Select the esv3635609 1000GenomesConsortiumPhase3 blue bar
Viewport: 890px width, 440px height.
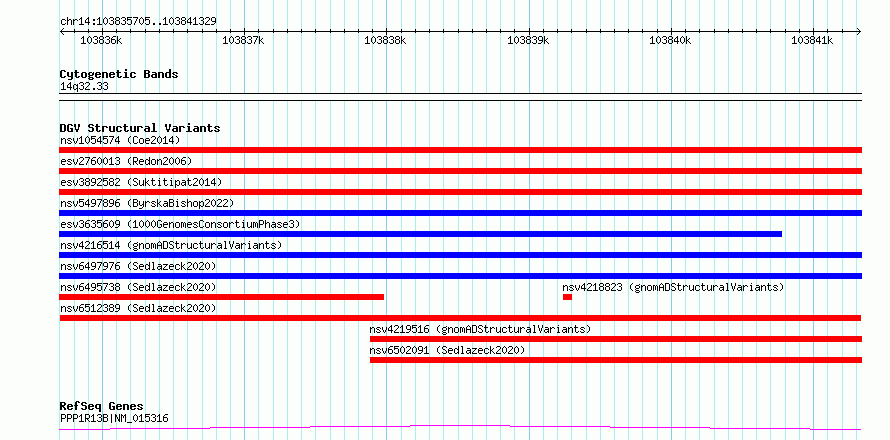click(x=421, y=234)
